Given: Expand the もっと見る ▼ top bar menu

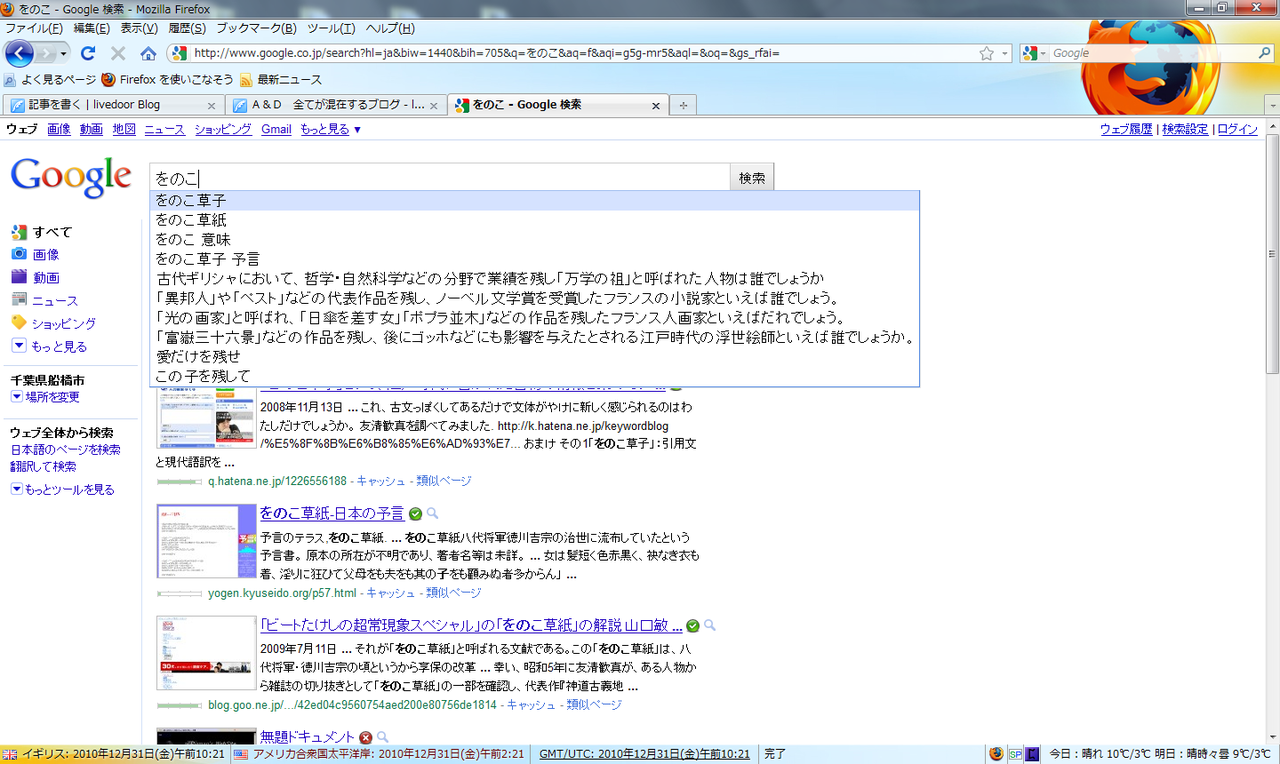Looking at the screenshot, I should click(331, 129).
